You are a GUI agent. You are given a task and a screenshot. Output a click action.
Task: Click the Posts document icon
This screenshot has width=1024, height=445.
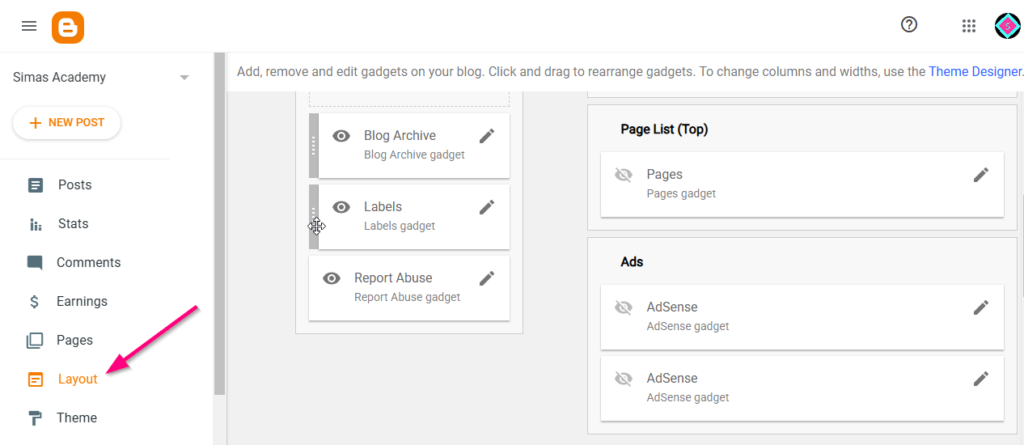click(x=35, y=185)
